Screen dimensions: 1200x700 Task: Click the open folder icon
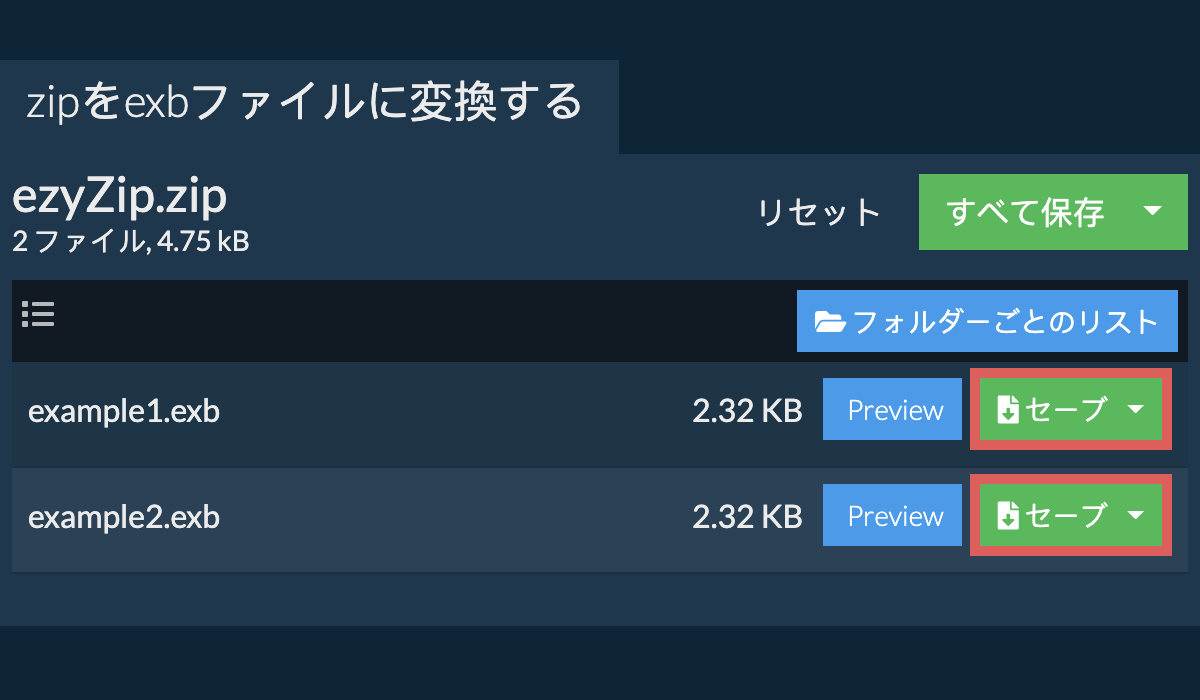(x=830, y=322)
